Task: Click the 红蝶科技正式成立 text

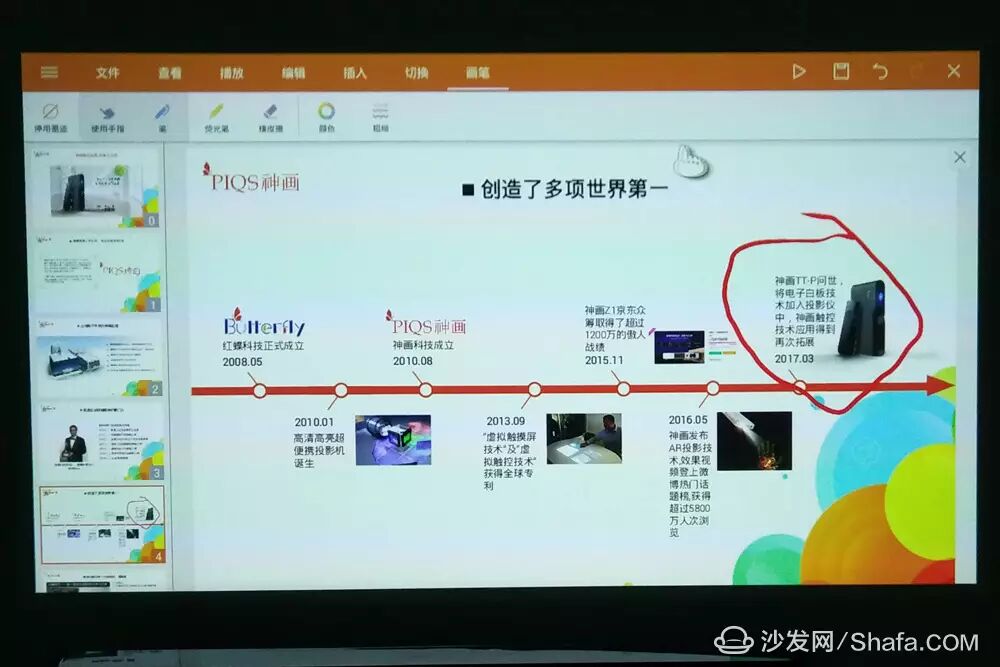Action: point(263,346)
